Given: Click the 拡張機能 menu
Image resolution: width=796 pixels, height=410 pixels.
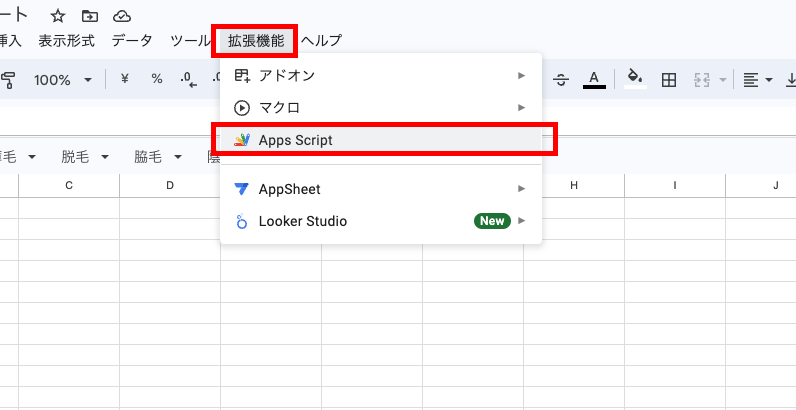Looking at the screenshot, I should [256, 41].
